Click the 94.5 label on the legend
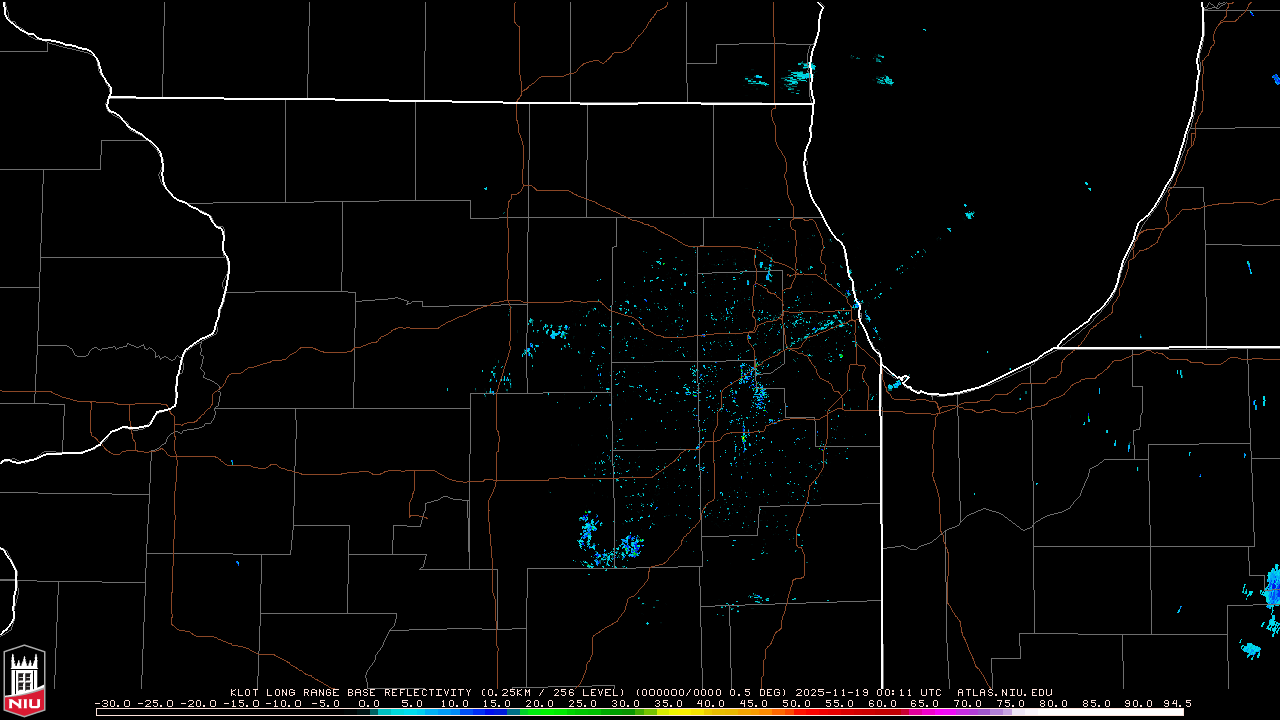The height and width of the screenshot is (720, 1280). click(x=1175, y=703)
